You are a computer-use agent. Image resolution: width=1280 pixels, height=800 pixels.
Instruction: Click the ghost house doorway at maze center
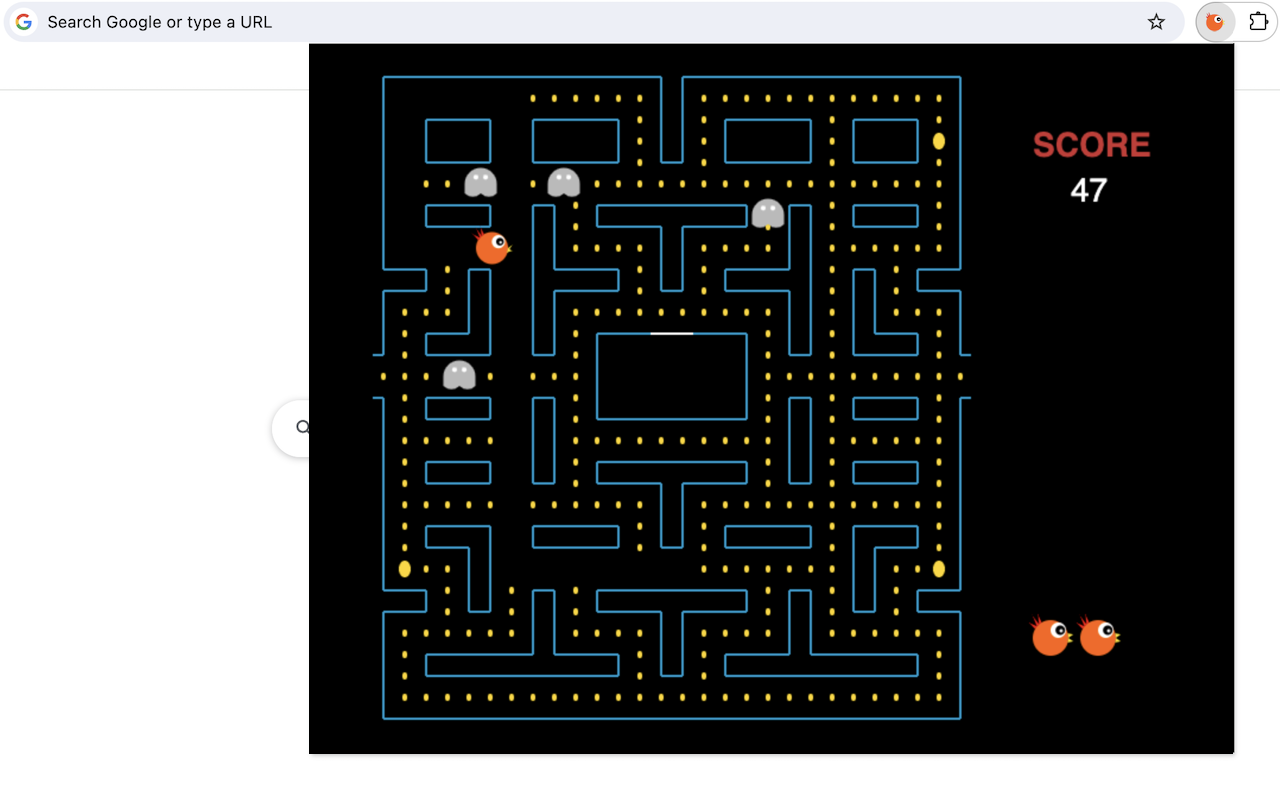click(672, 331)
